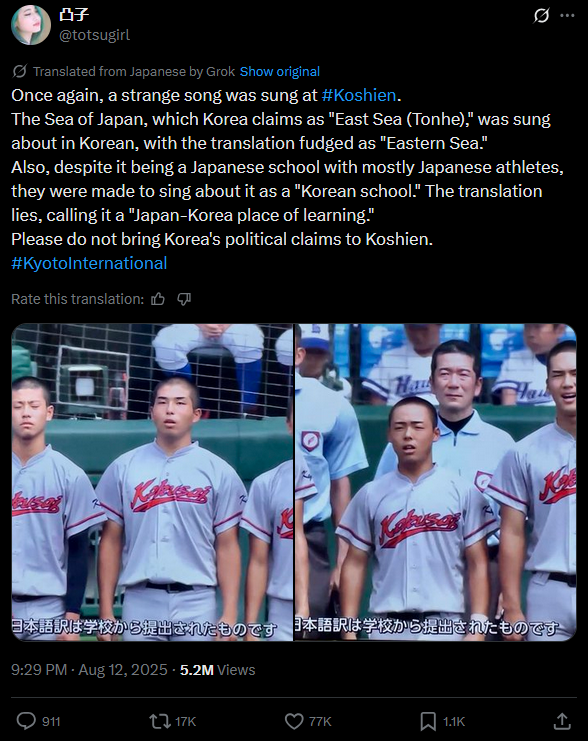Click the reply speech bubble icon
This screenshot has width=588, height=741.
(26, 721)
